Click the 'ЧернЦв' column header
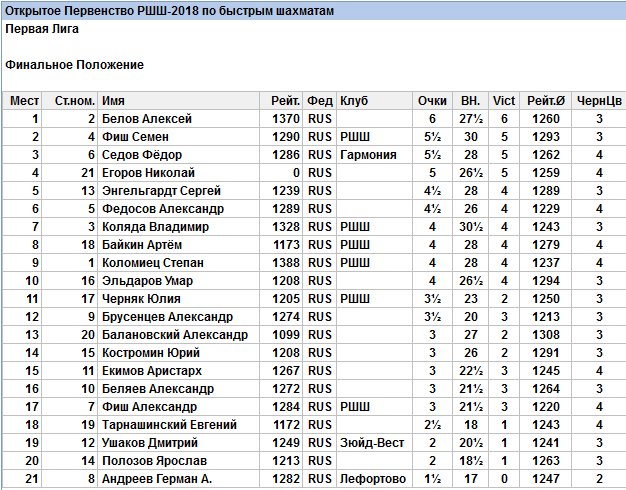The image size is (626, 490). 599,101
